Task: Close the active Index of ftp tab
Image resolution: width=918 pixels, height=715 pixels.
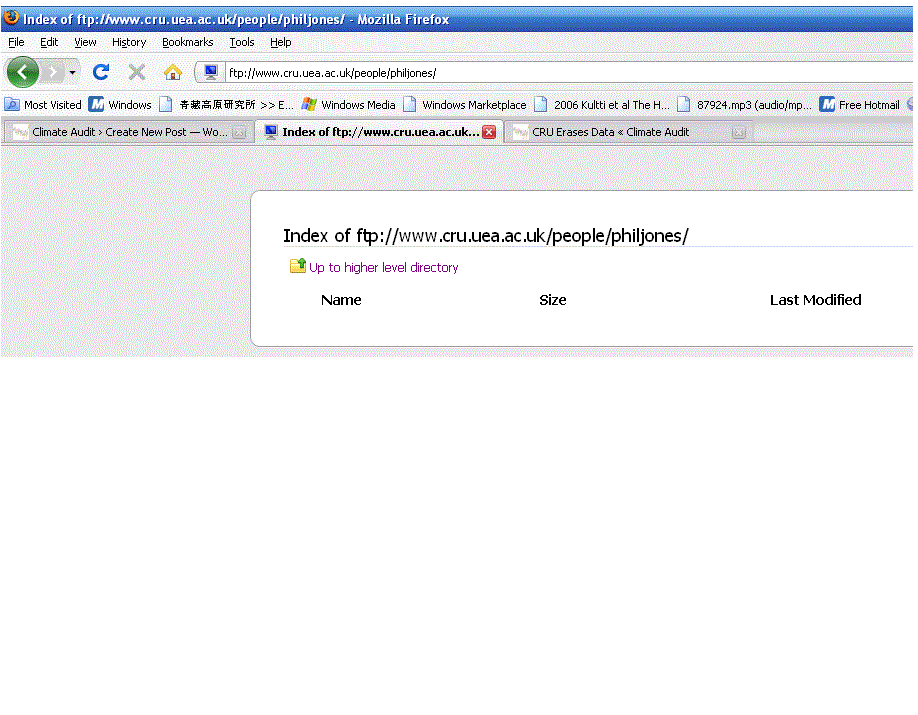Action: pyautogui.click(x=489, y=132)
